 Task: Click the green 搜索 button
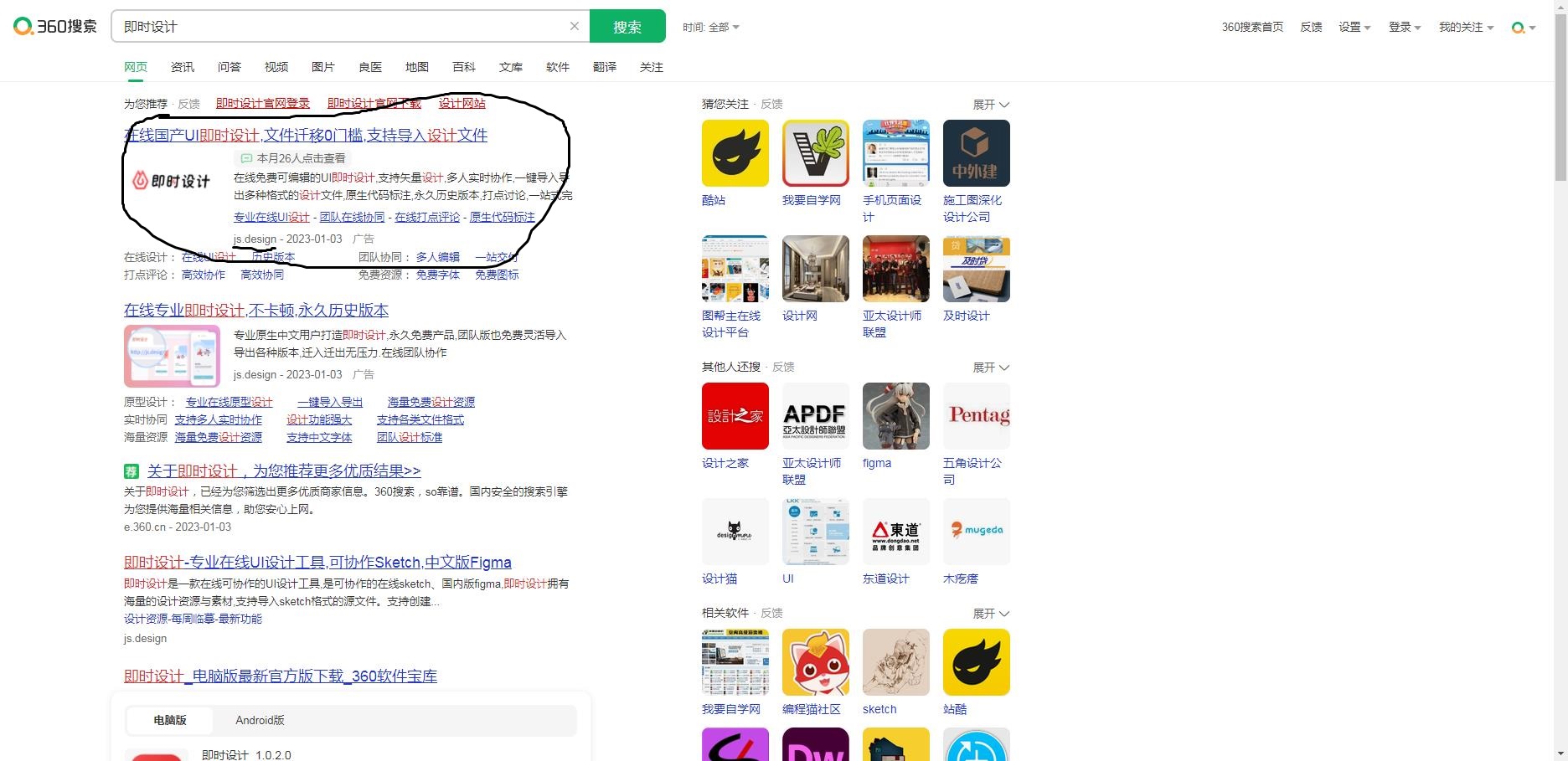(627, 26)
